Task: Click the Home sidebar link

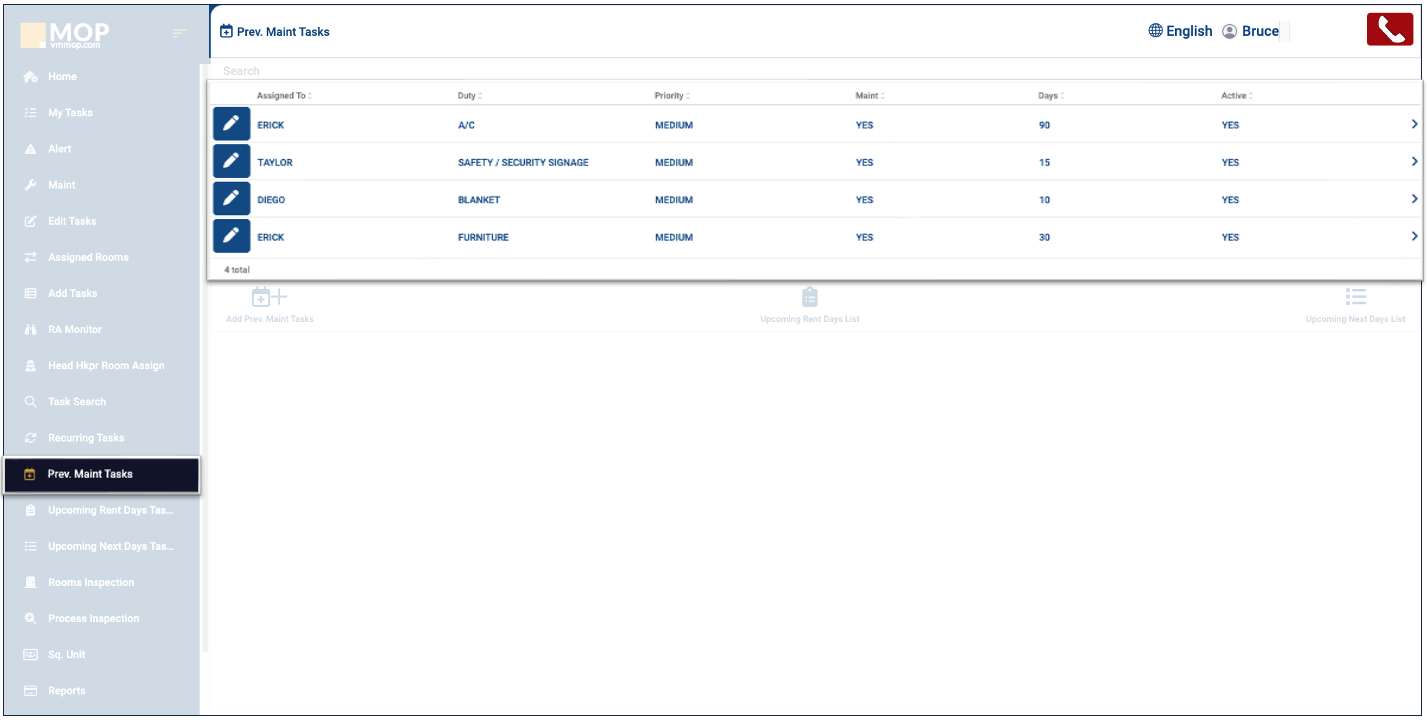Action: [62, 77]
